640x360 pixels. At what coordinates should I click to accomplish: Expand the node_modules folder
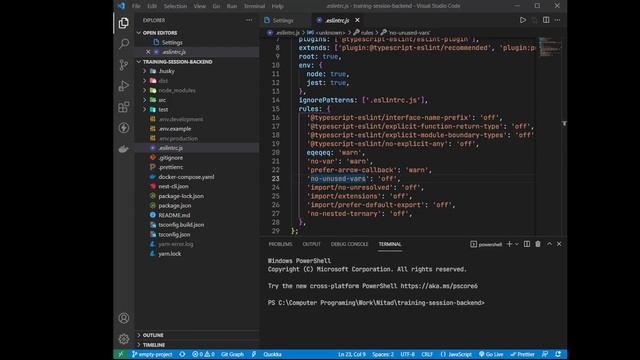(144, 90)
